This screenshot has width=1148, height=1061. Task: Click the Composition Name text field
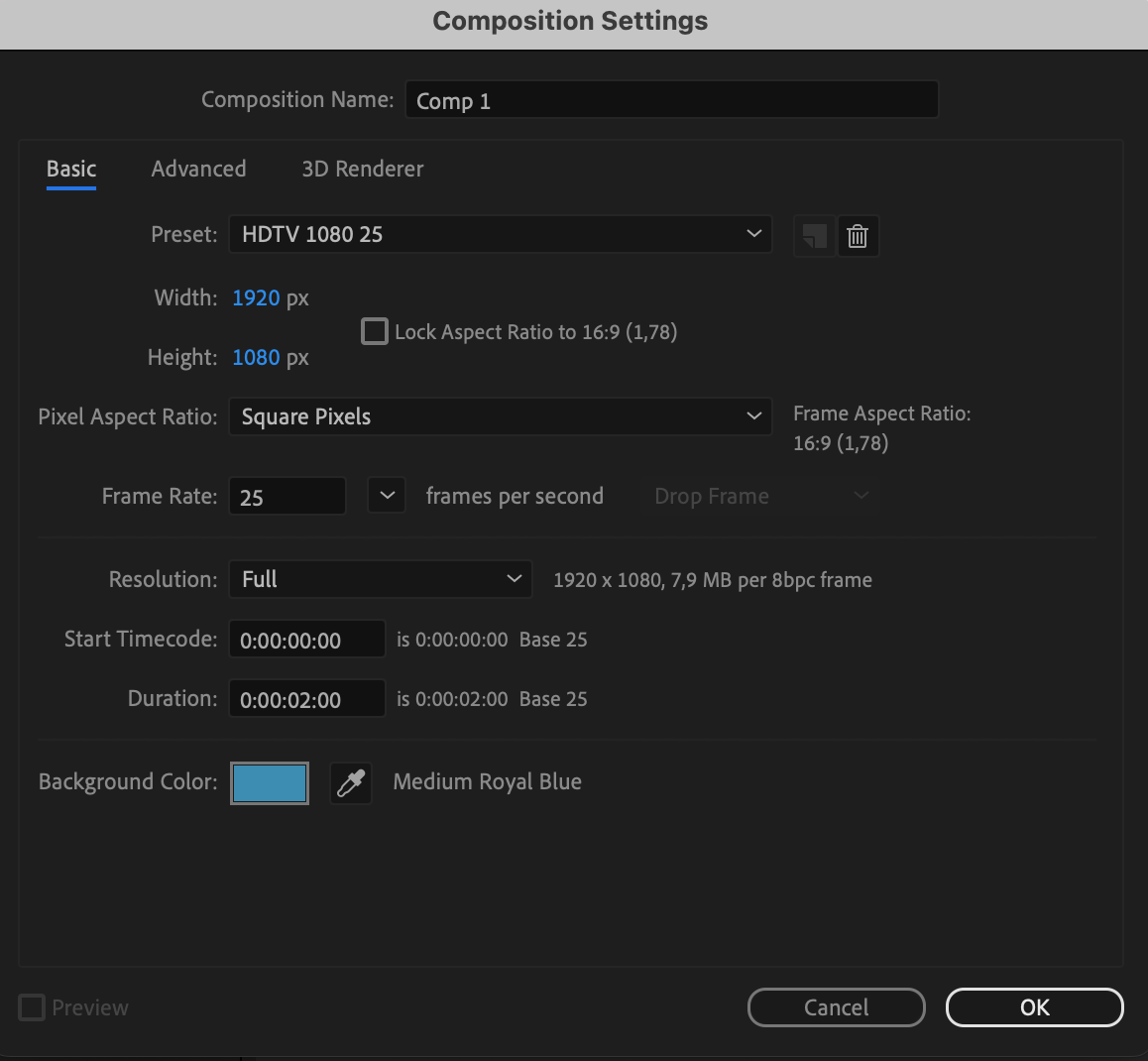point(671,100)
